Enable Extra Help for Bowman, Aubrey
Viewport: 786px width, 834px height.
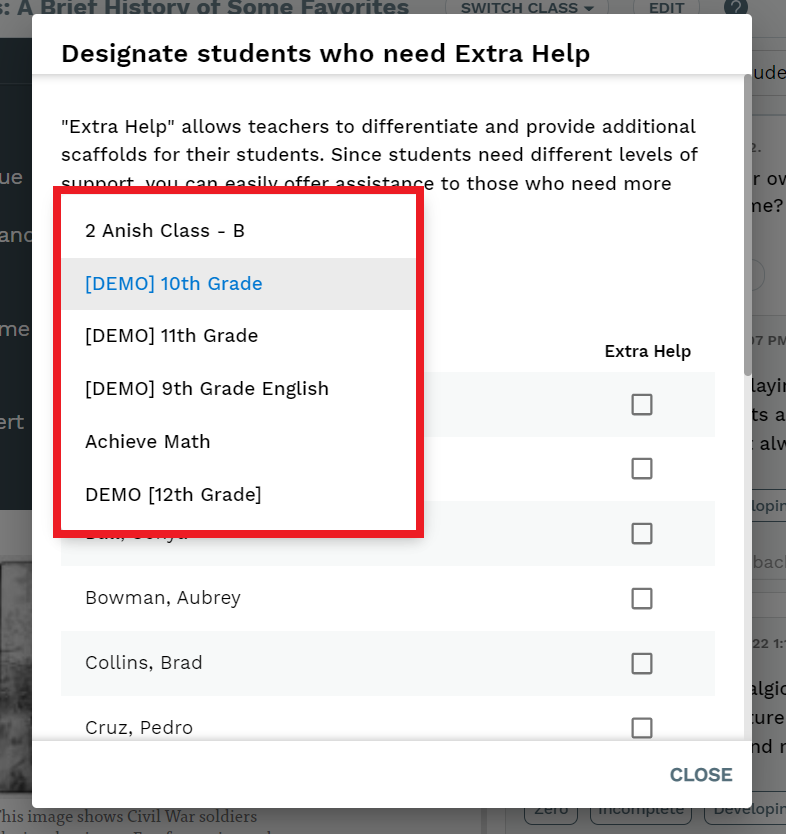[642, 598]
